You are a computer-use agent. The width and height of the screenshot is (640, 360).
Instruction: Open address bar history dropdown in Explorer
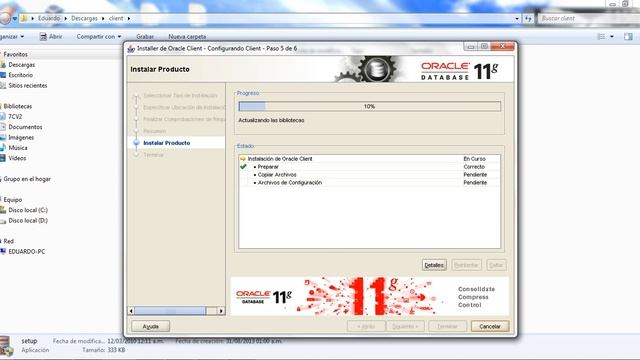(x=517, y=18)
